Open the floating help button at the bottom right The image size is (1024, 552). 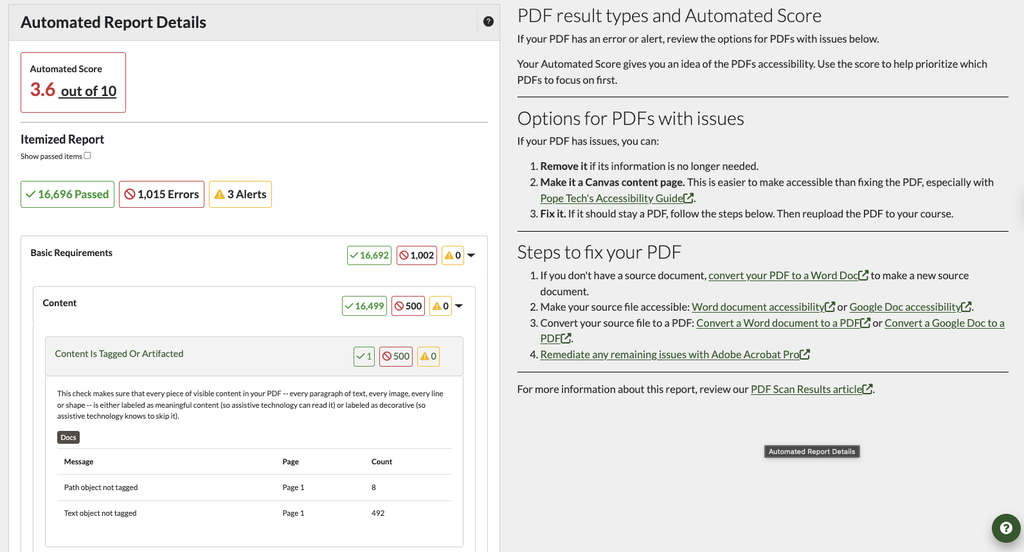click(x=1006, y=528)
